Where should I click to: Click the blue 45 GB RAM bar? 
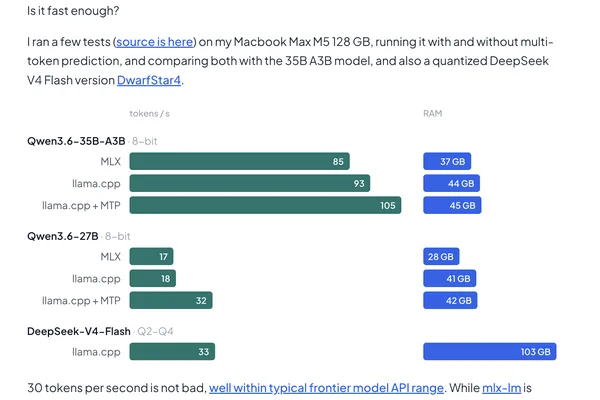click(452, 205)
